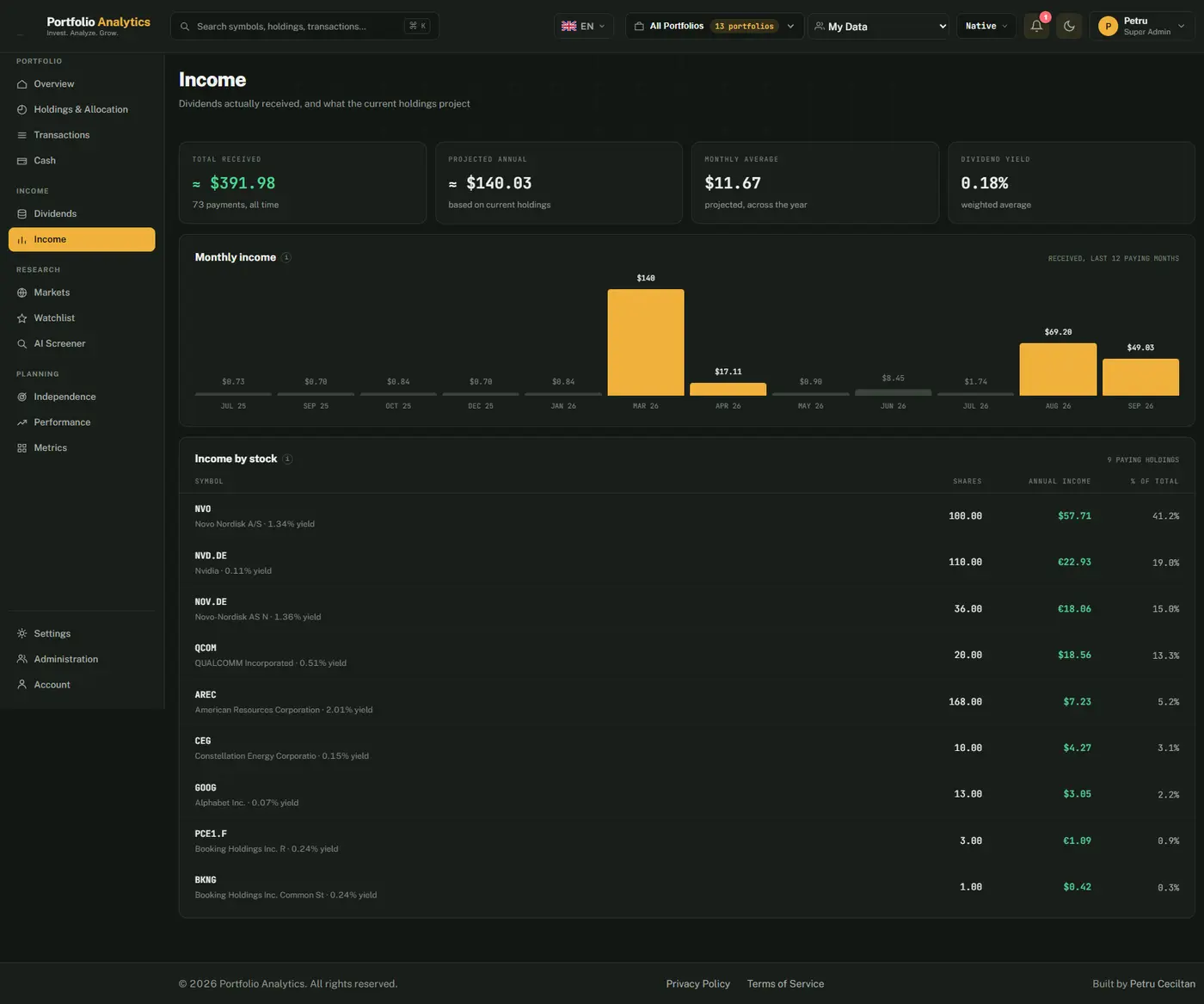1204x1004 pixels.
Task: Open the notifications bell icon
Action: pyautogui.click(x=1036, y=26)
